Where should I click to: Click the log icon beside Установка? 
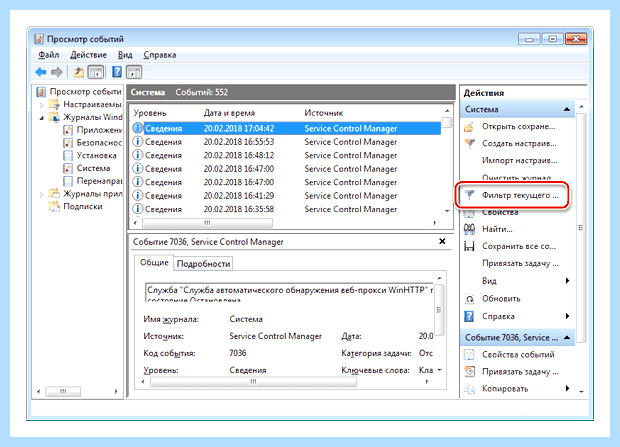tap(68, 155)
